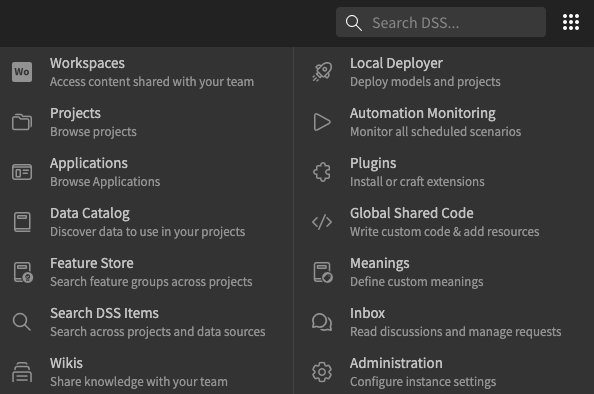
Task: Go to Local Deployer
Action: 396,63
